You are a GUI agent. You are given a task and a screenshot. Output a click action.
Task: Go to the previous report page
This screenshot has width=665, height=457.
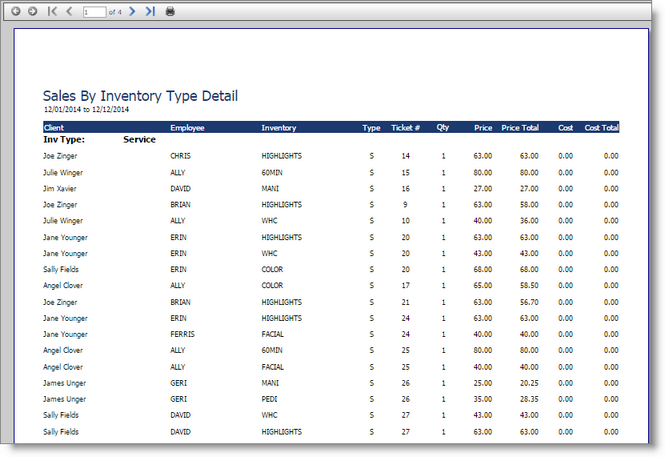69,11
